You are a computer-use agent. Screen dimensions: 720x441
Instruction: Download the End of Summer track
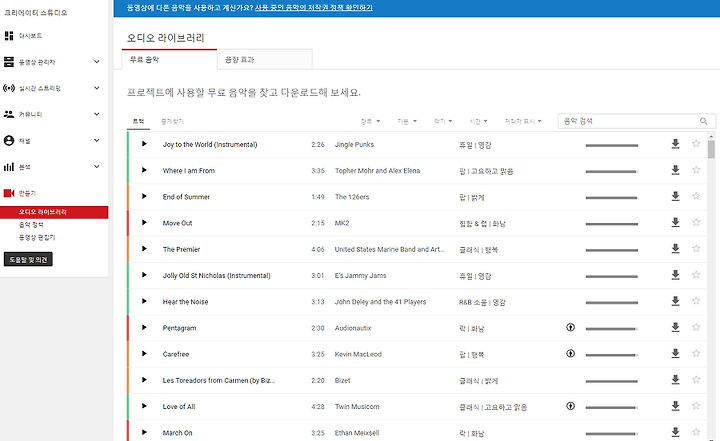pos(675,196)
